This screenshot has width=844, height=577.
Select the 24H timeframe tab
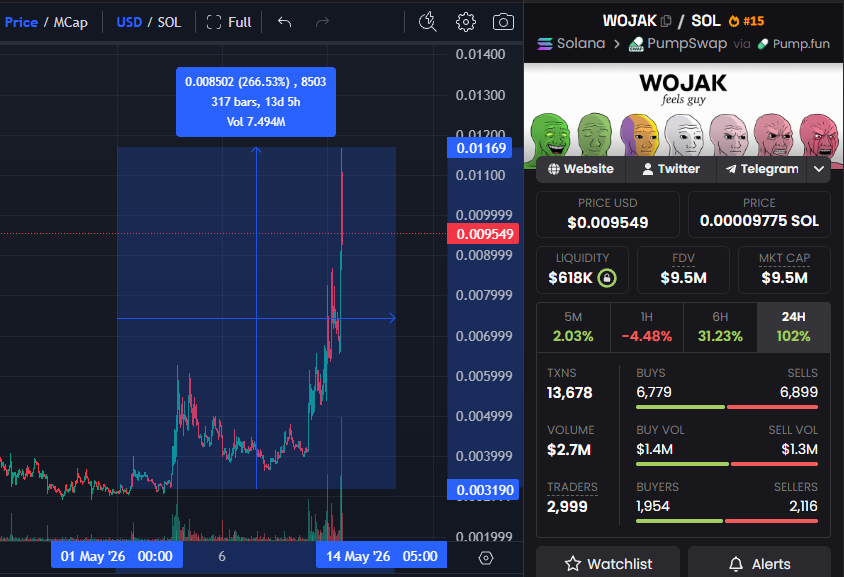click(x=793, y=327)
